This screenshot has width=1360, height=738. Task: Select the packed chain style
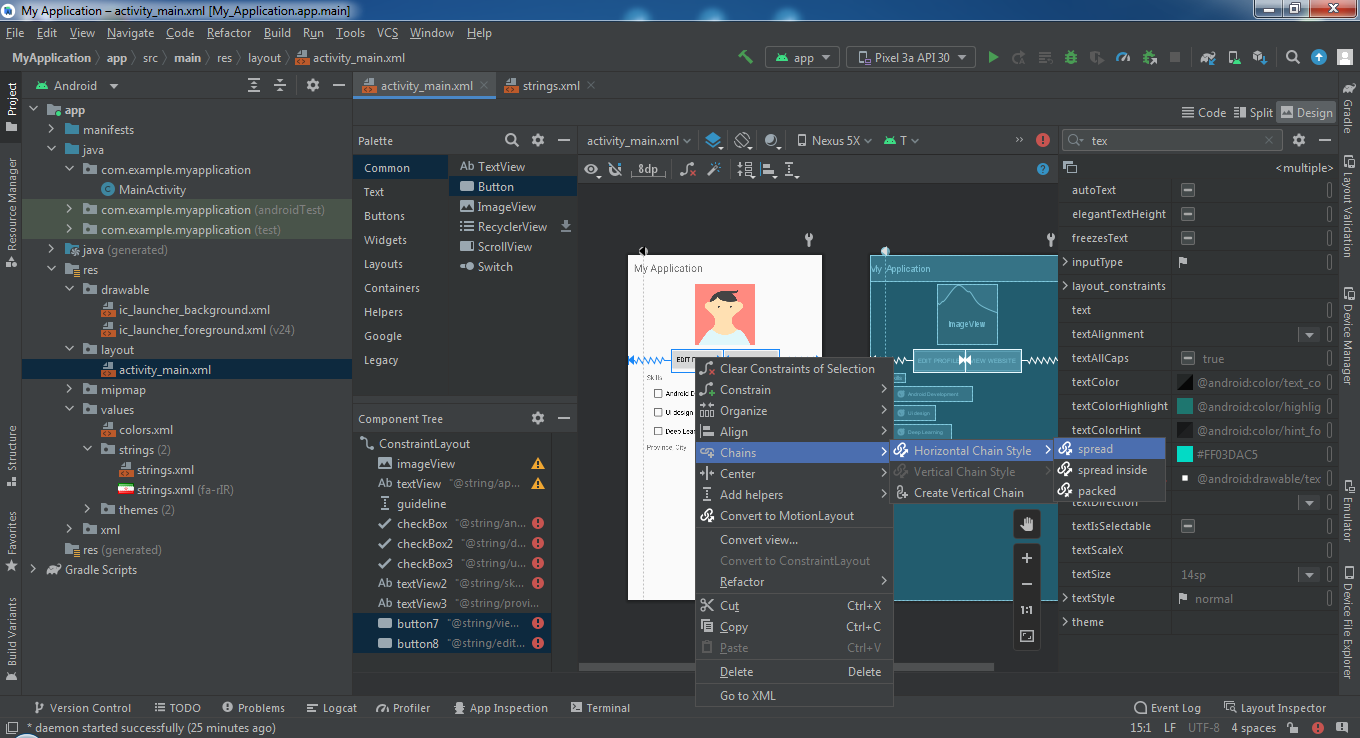[1110, 491]
